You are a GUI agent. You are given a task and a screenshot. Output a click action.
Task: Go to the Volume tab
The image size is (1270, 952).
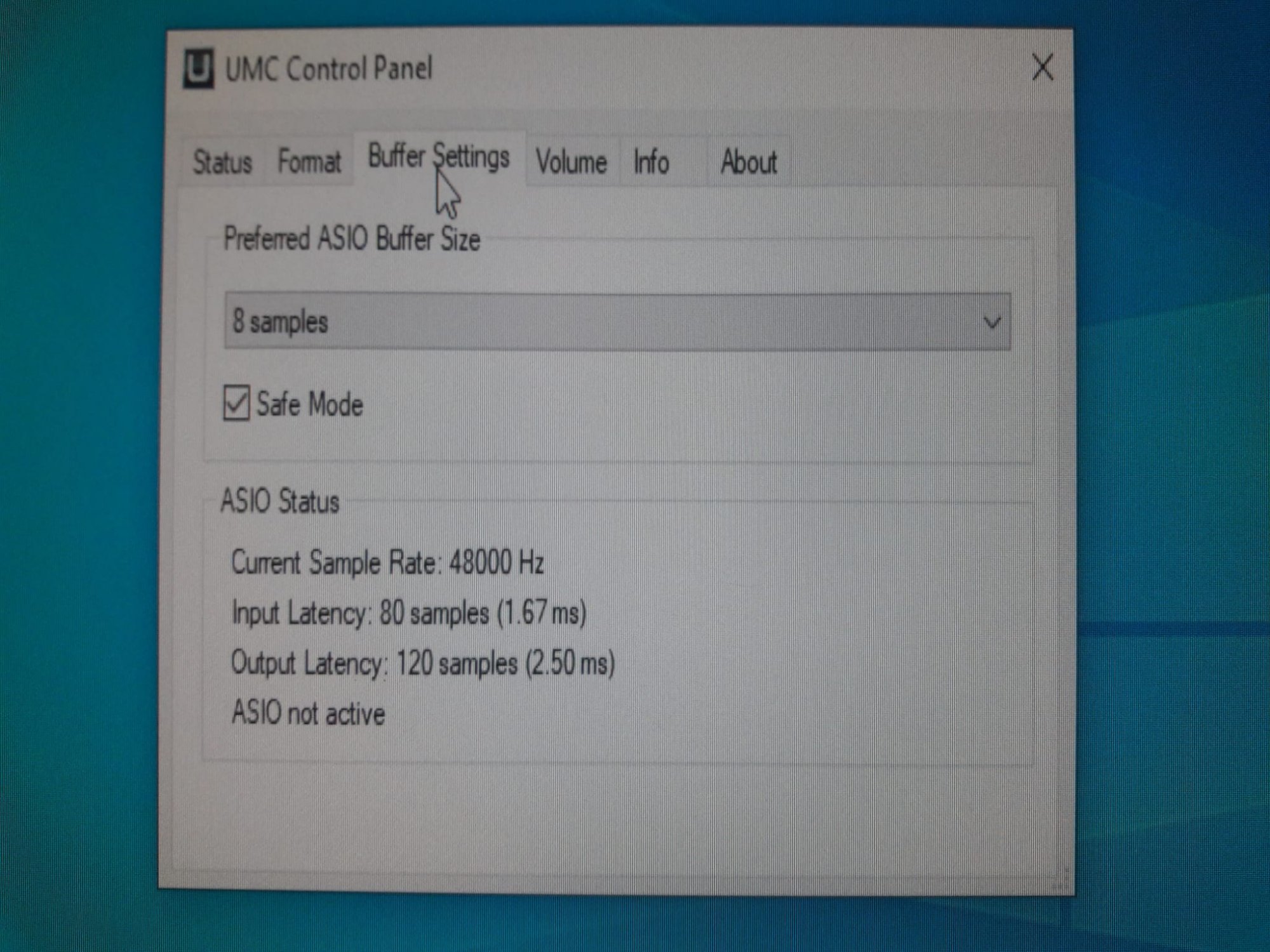(571, 162)
